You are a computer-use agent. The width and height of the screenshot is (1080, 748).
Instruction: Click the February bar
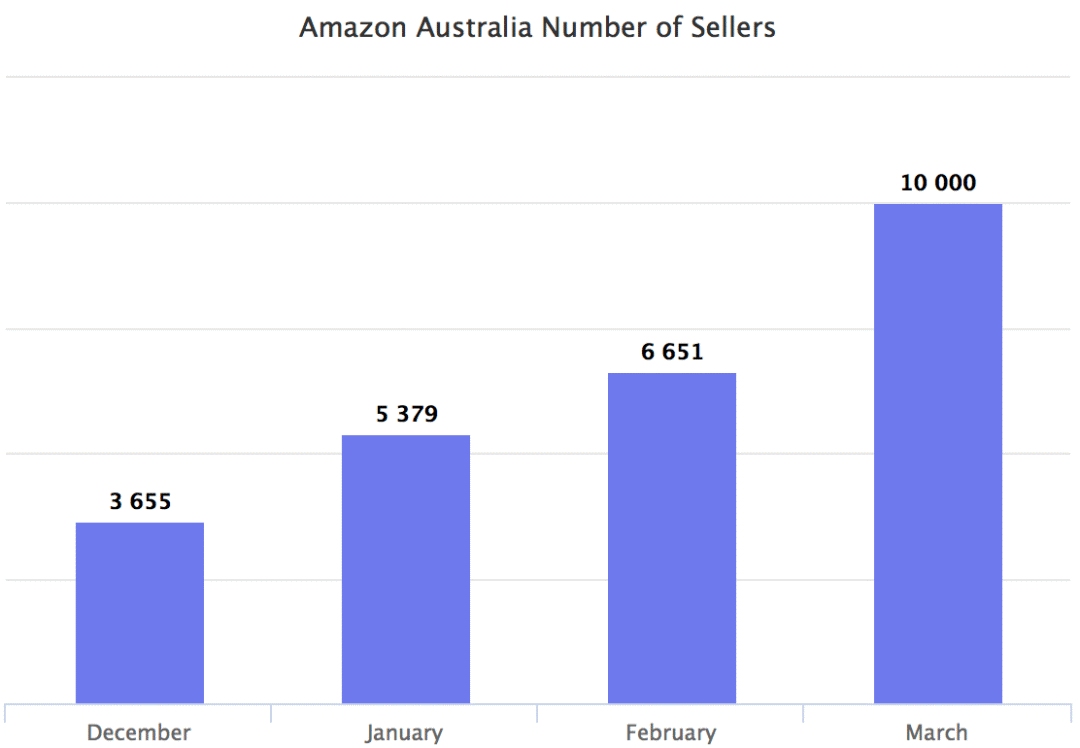pos(672,537)
